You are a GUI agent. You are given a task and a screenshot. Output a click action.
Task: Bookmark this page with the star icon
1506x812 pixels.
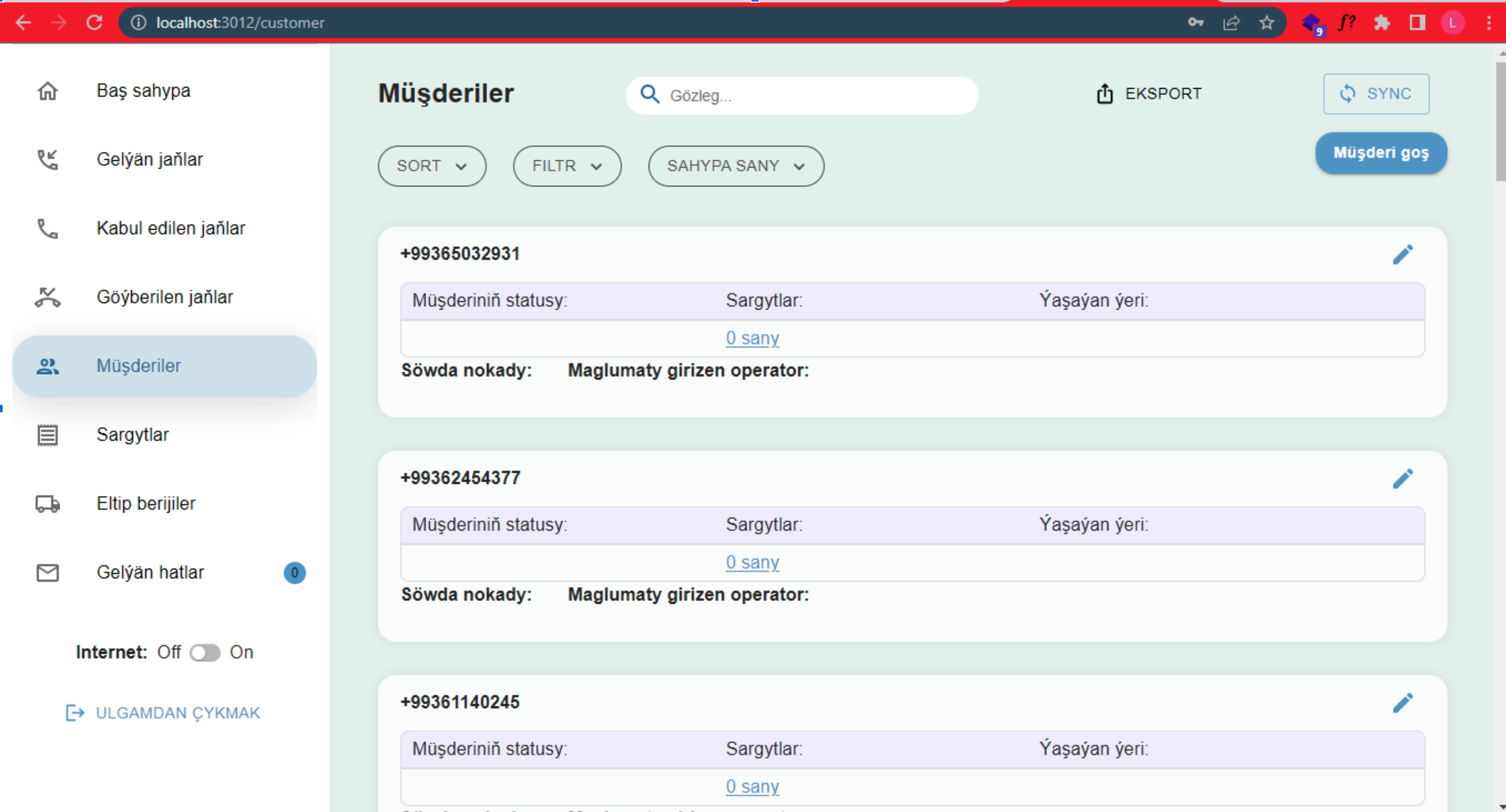(x=1266, y=22)
